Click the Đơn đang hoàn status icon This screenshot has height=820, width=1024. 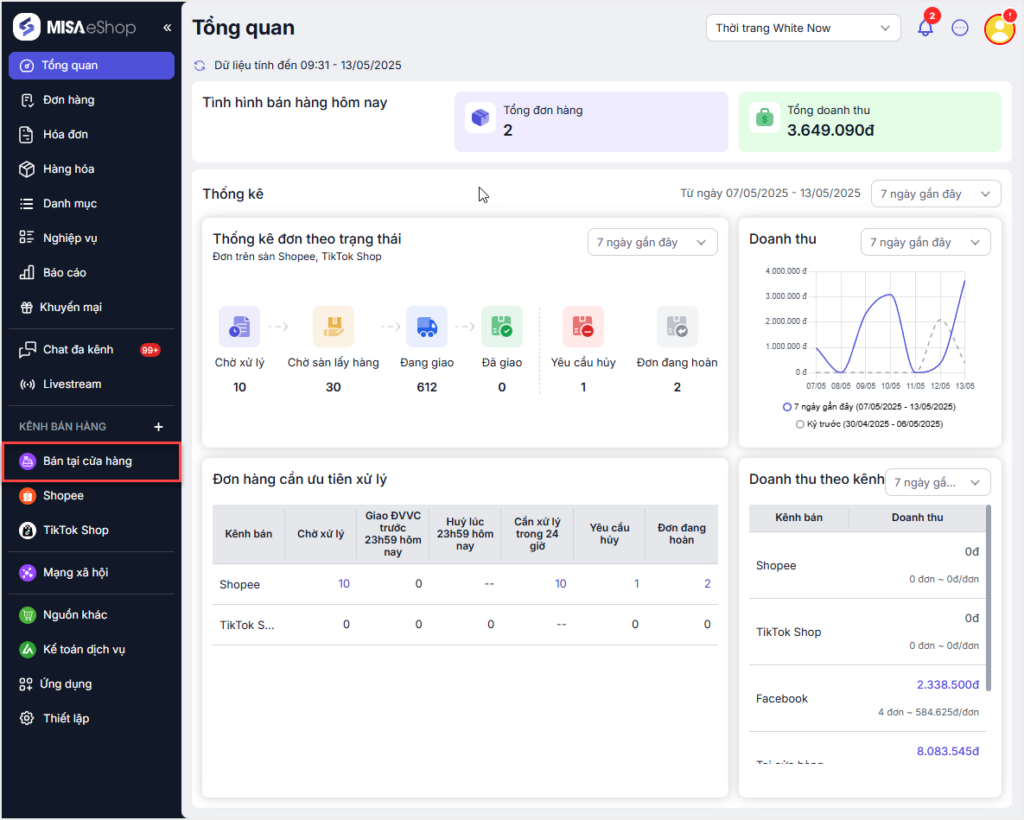click(x=677, y=327)
